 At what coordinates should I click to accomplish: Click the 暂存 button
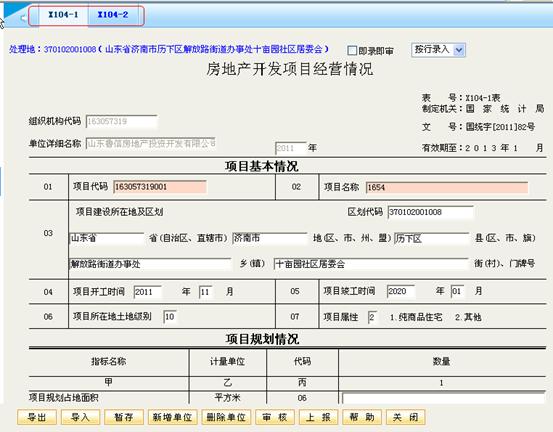click(x=124, y=418)
